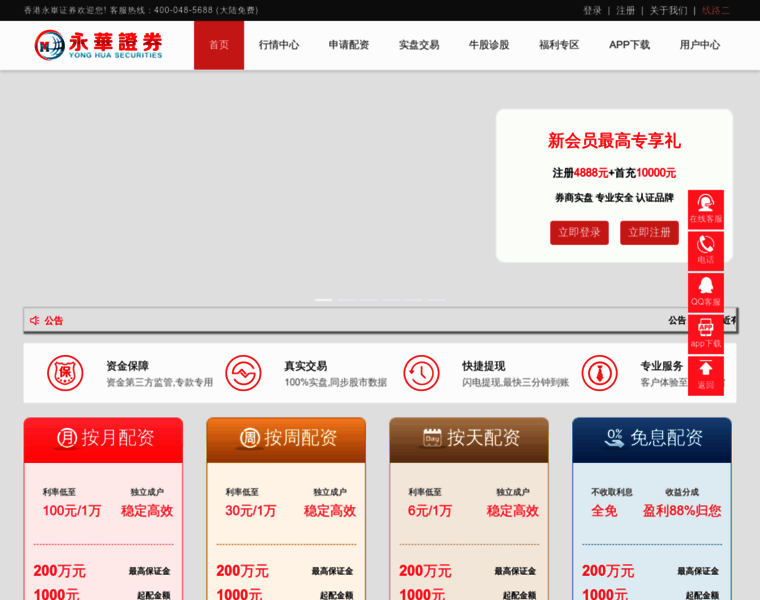This screenshot has height=600, width=760.
Task: Click the 6元/1万 rate text
Action: coord(429,511)
